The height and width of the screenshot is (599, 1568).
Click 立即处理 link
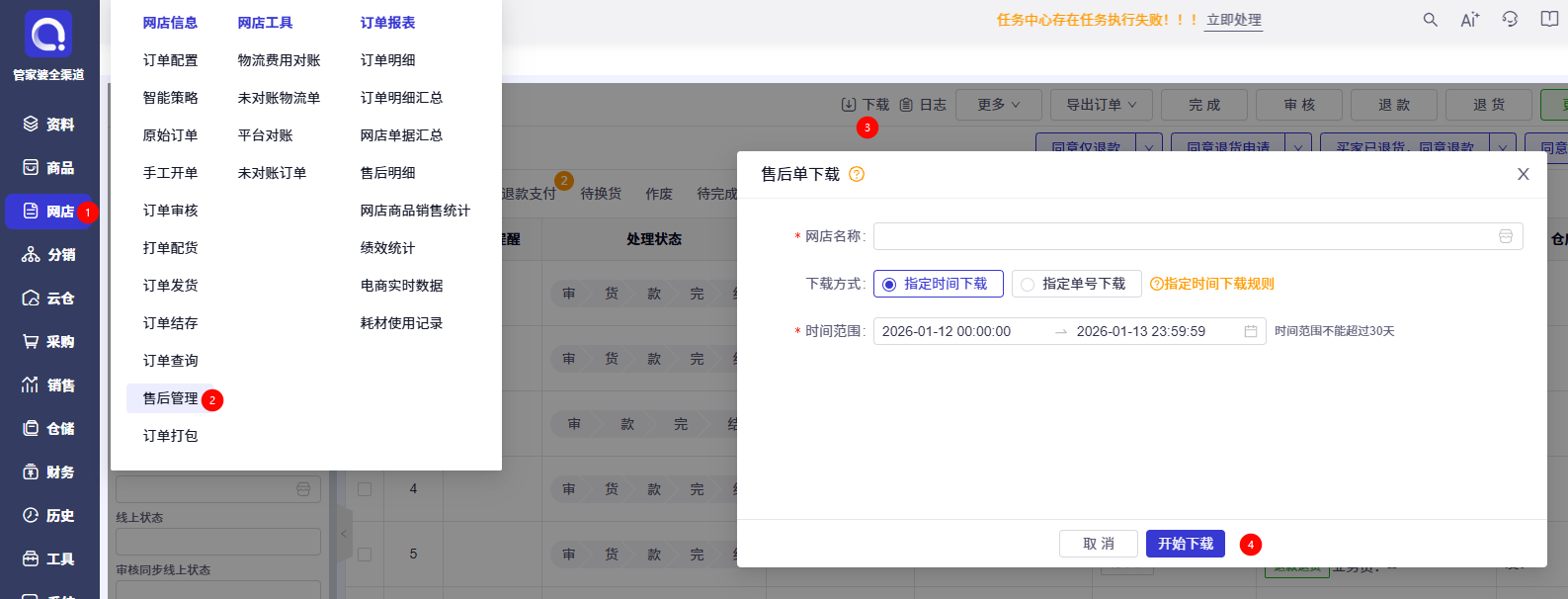click(1234, 20)
